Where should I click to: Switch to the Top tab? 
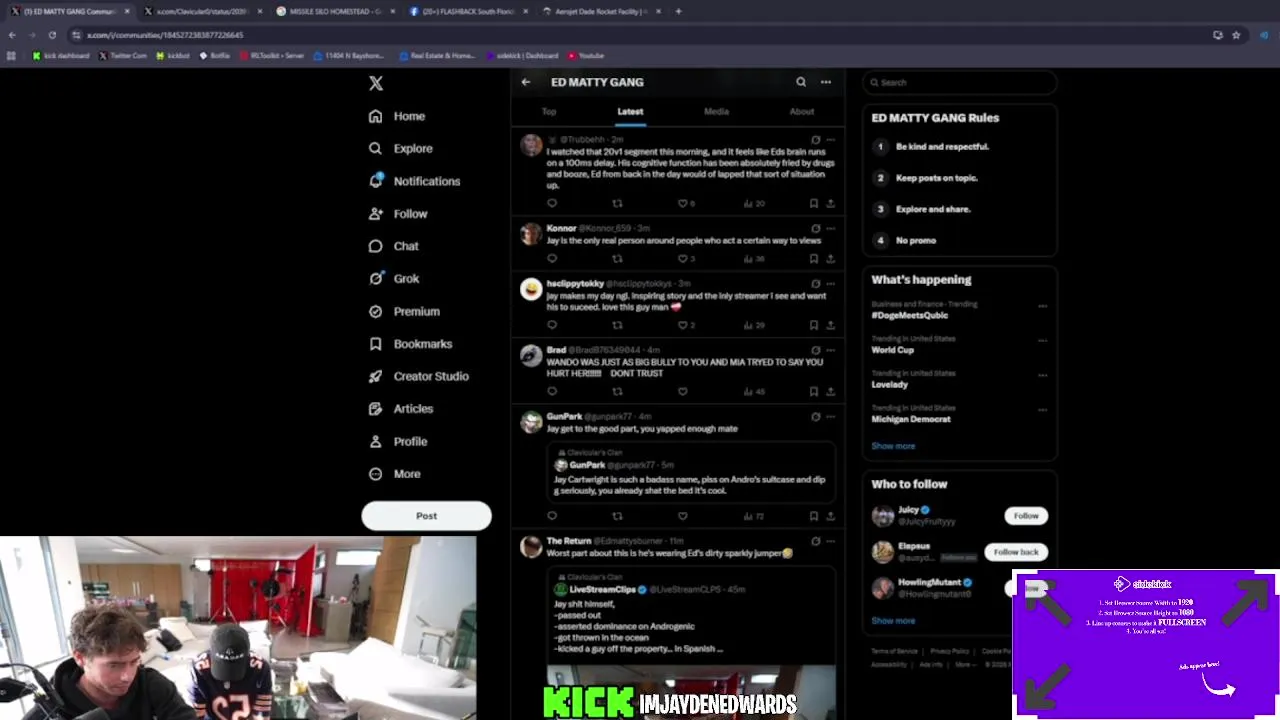pos(549,112)
